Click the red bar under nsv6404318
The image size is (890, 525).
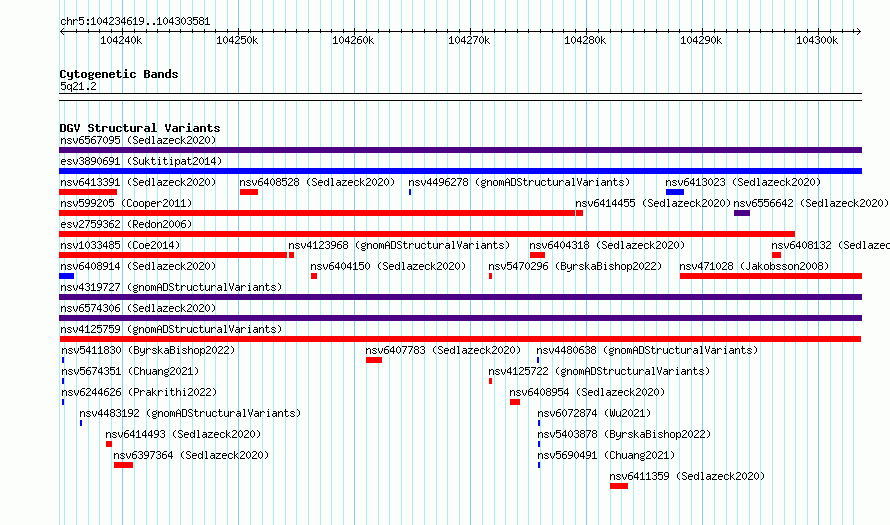[538, 255]
